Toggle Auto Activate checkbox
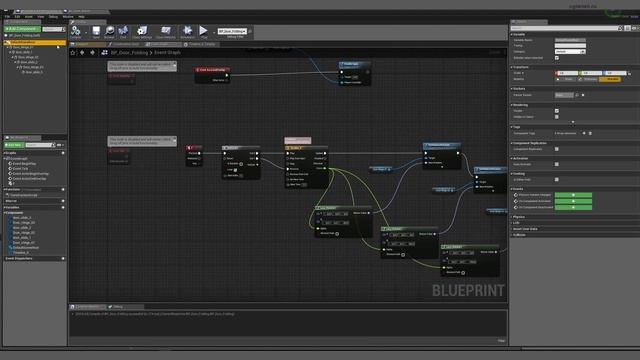640x360 pixels. [x=557, y=164]
